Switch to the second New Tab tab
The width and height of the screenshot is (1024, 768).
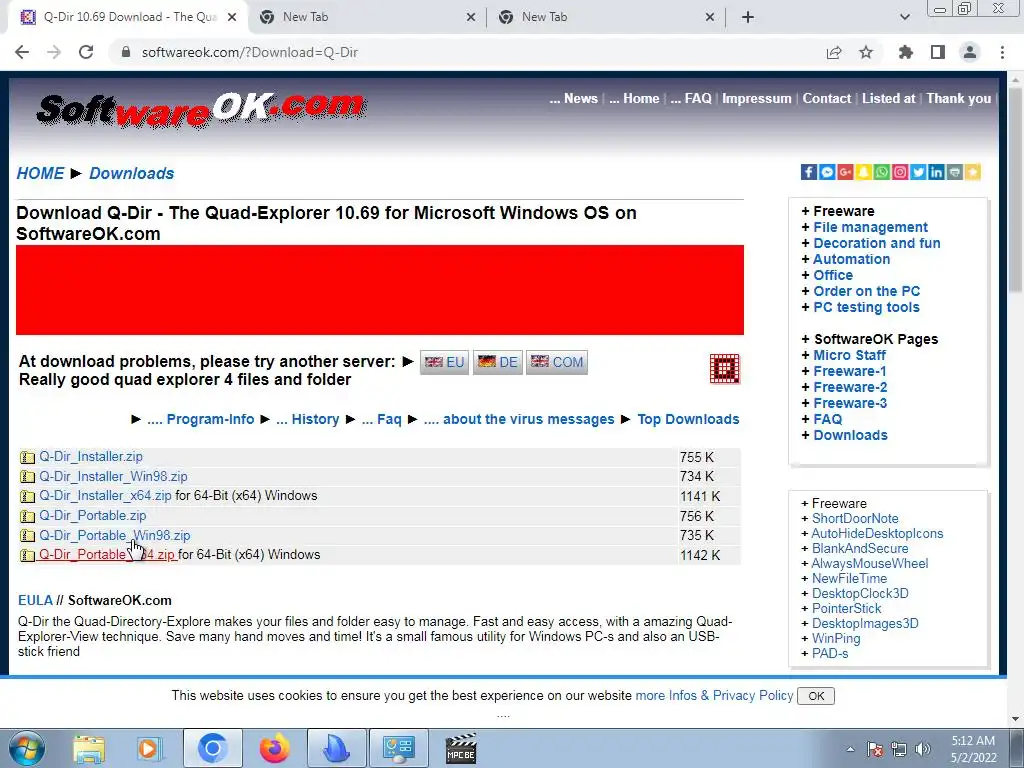pyautogui.click(x=368, y=17)
